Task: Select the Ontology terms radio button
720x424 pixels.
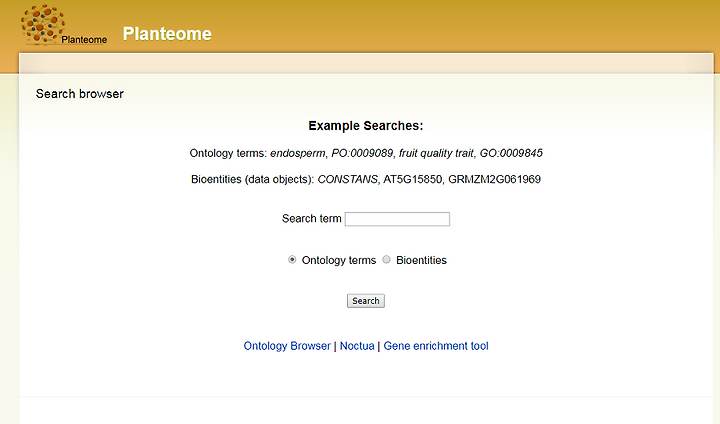Action: (292, 260)
